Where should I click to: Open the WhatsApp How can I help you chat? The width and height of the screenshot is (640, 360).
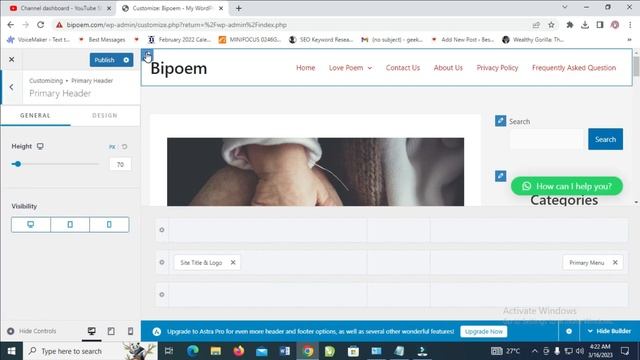(567, 186)
